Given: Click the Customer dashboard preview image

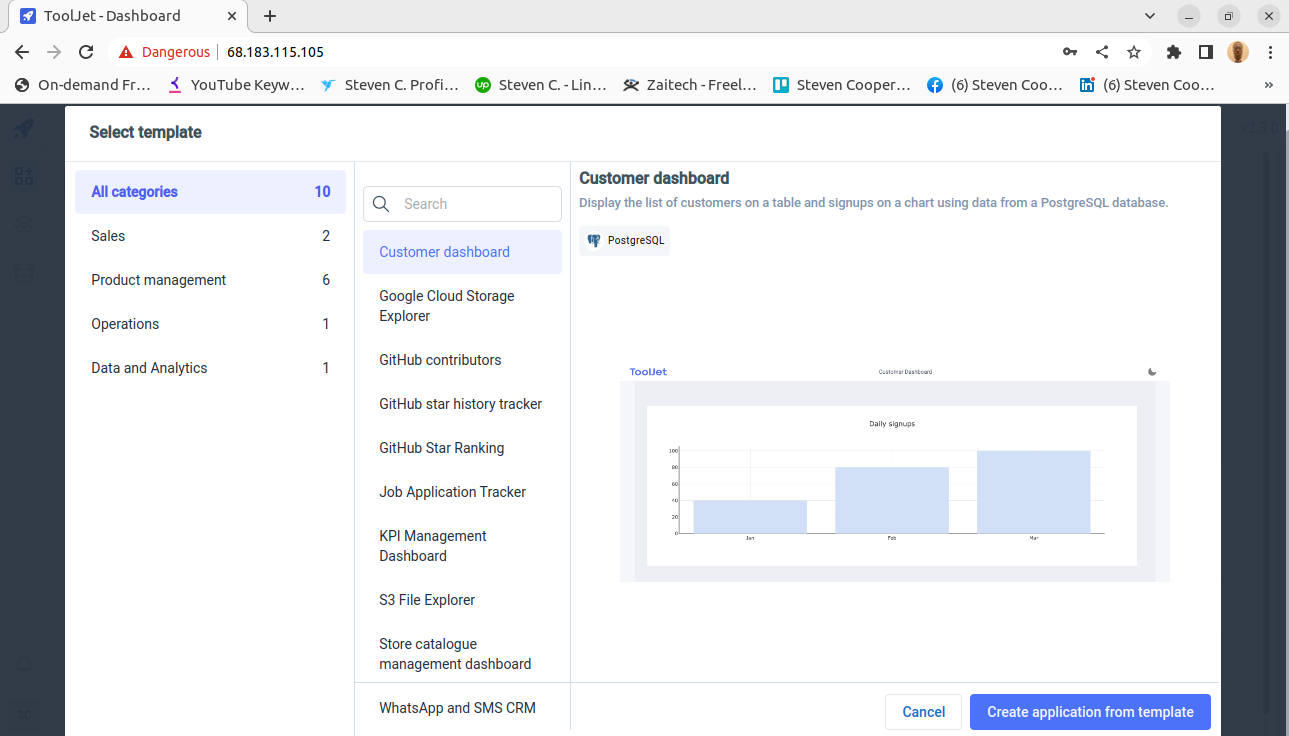Looking at the screenshot, I should point(895,472).
